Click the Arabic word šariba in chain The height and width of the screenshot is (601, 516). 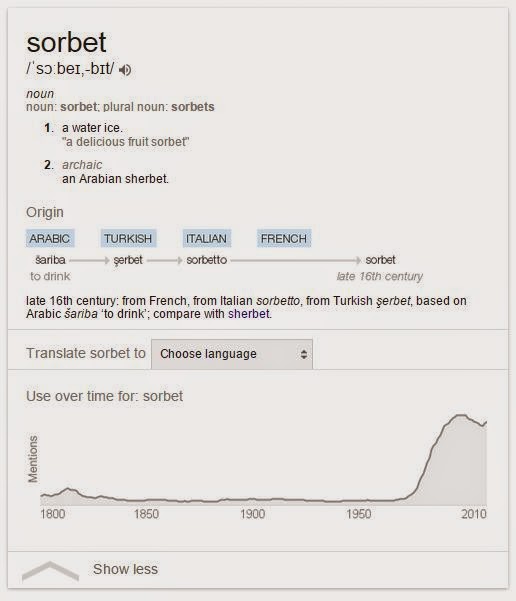[50, 260]
